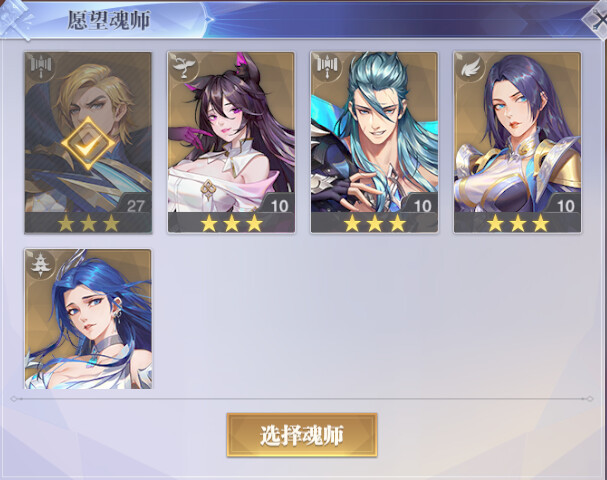Click the three-star rating under the teal-haired man
Screen dimensions: 607x480
tap(375, 223)
